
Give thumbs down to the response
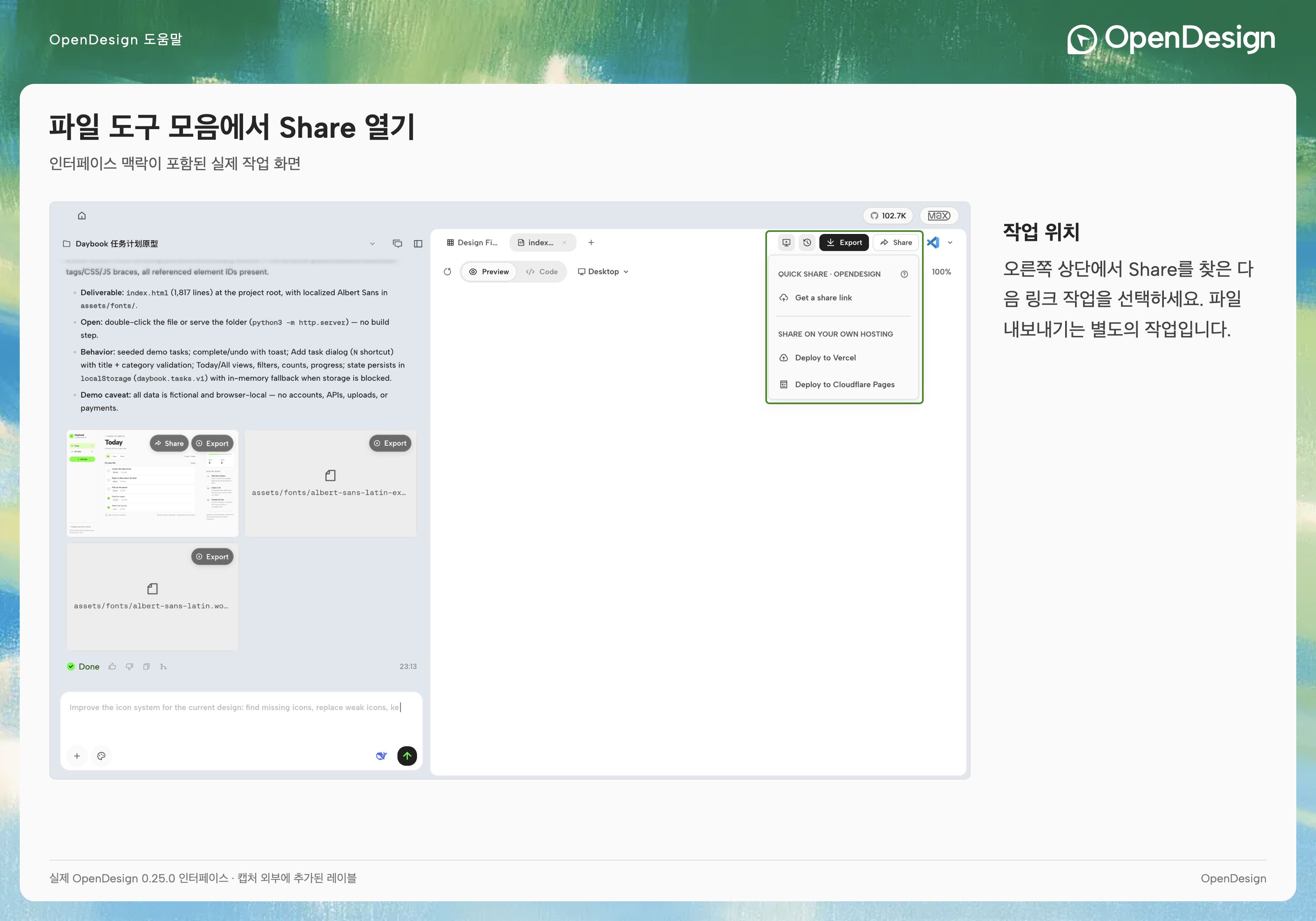click(130, 666)
